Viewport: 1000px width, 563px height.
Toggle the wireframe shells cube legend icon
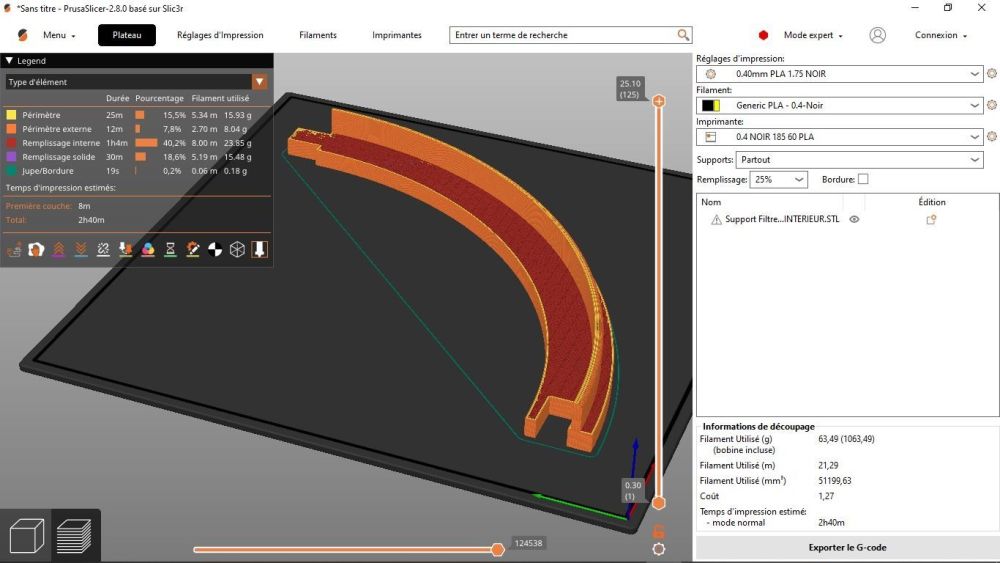[237, 250]
